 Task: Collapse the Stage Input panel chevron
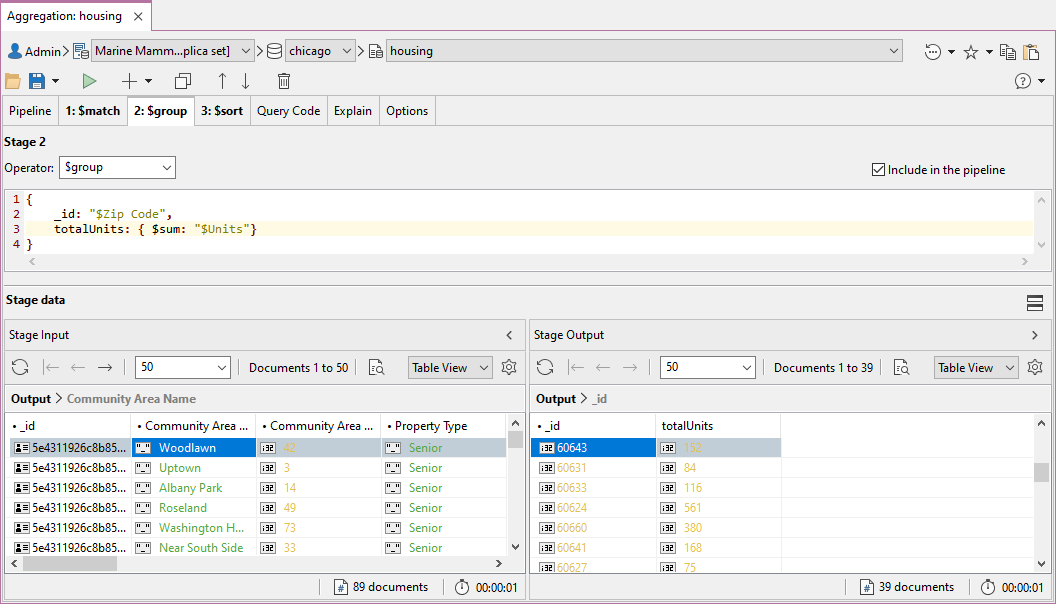click(x=509, y=335)
